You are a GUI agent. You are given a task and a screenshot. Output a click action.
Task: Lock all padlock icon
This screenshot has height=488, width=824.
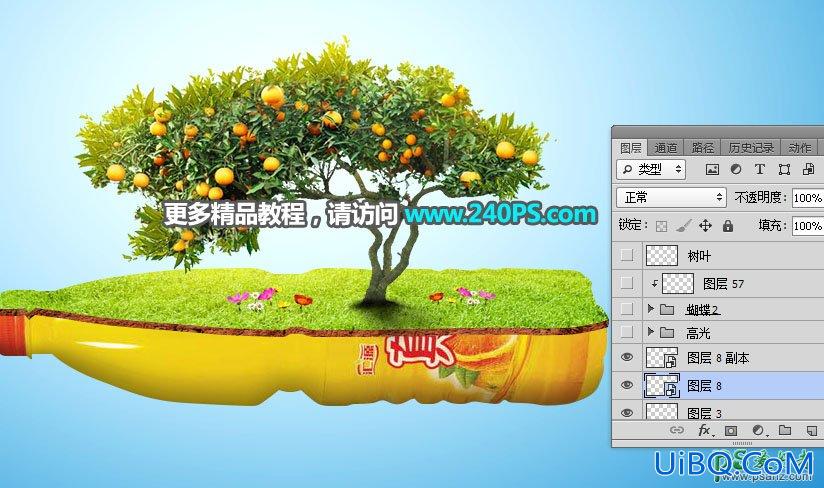click(x=727, y=226)
